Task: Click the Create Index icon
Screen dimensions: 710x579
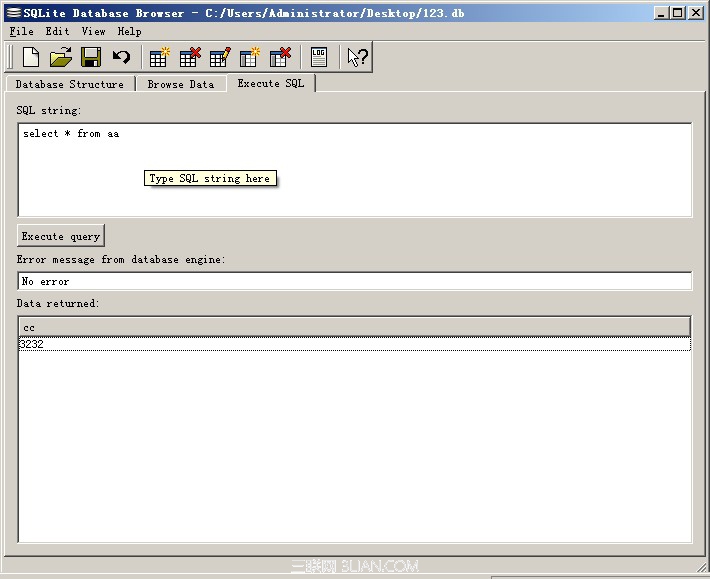Action: [x=249, y=57]
